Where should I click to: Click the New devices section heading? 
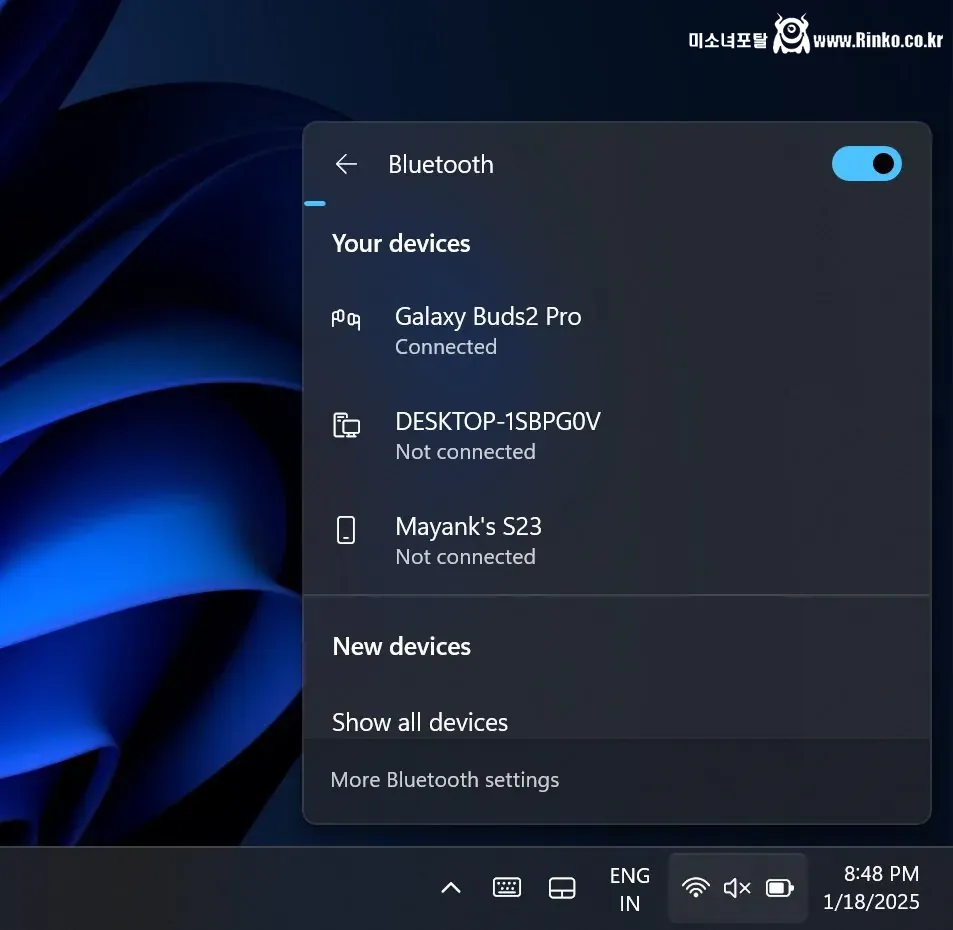tap(401, 647)
